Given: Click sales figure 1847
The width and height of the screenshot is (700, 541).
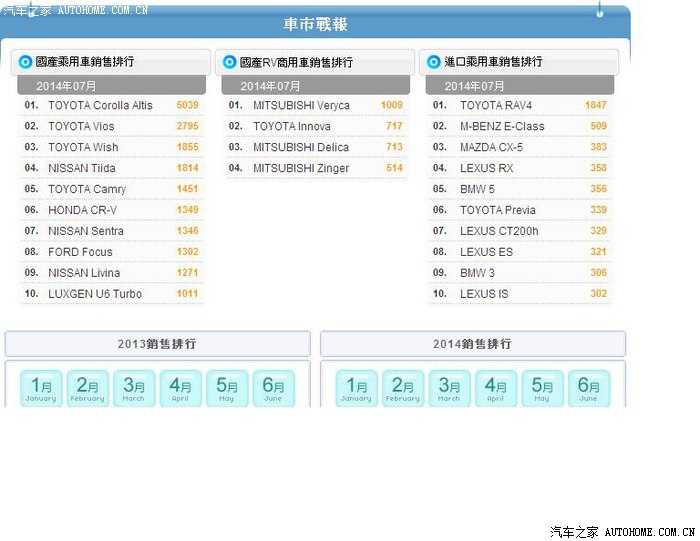Looking at the screenshot, I should (596, 105).
